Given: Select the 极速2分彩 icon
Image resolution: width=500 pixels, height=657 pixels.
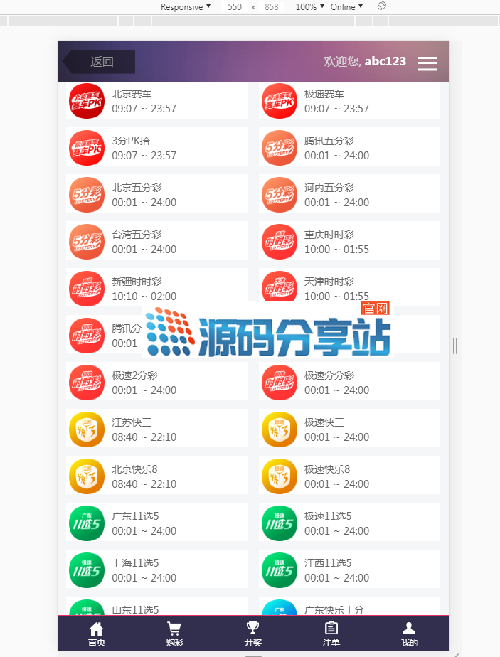Looking at the screenshot, I should click(x=87, y=383).
